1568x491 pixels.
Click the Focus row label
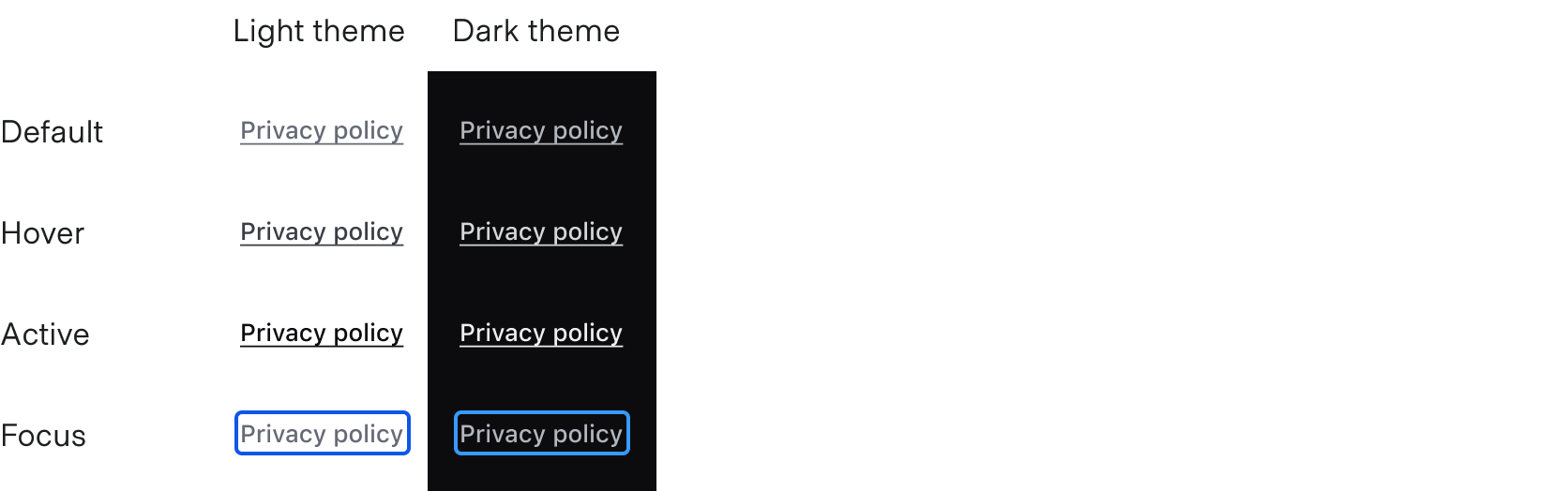pos(44,436)
